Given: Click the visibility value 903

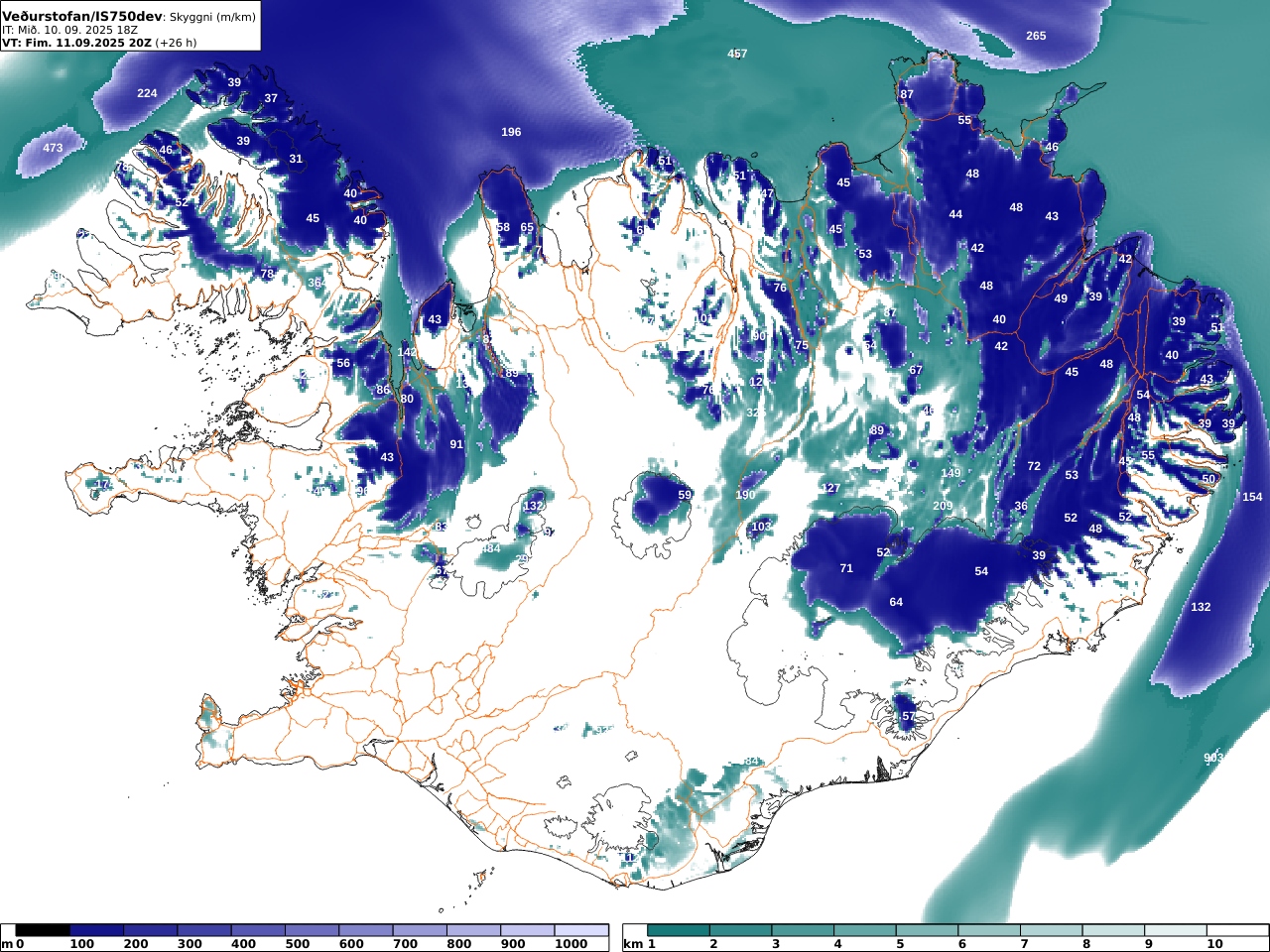Looking at the screenshot, I should coord(1213,758).
